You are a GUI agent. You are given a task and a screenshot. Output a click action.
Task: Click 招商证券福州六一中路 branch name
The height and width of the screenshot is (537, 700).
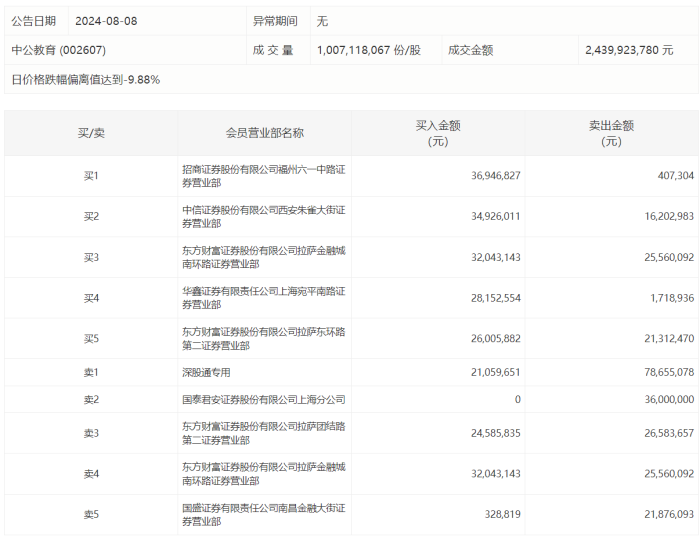point(263,176)
